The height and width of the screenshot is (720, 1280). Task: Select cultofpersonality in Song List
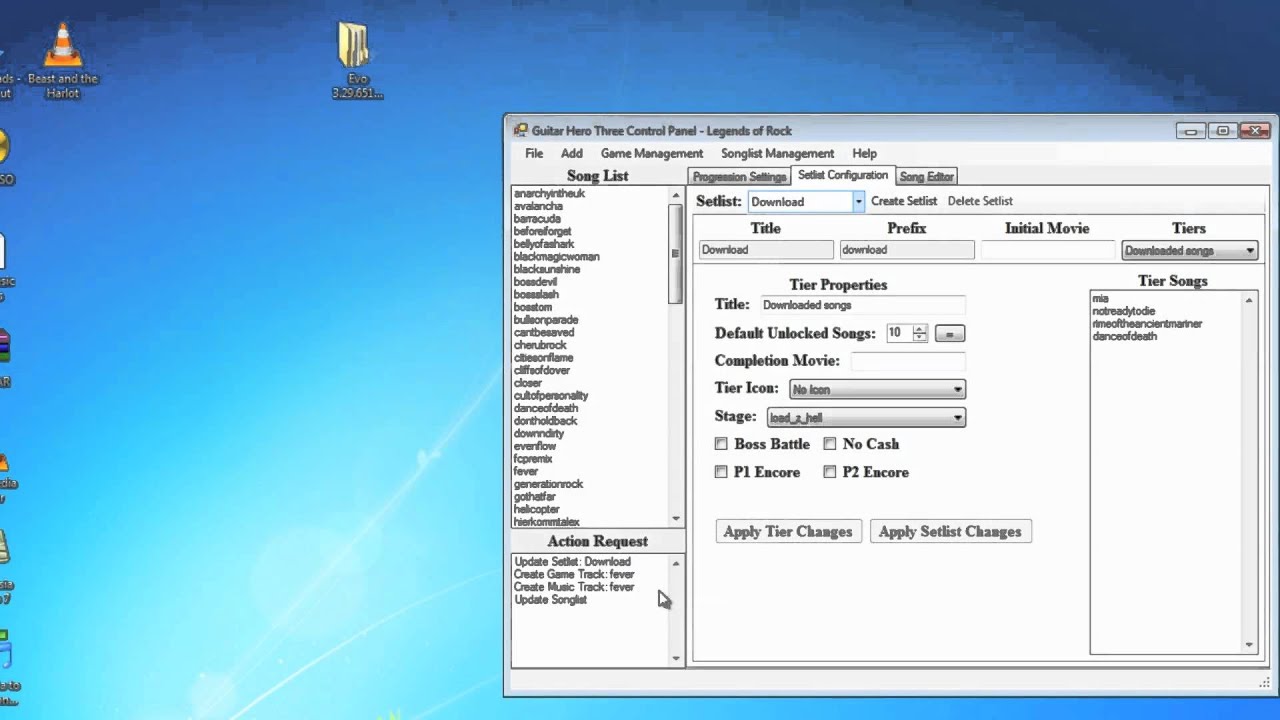[551, 396]
